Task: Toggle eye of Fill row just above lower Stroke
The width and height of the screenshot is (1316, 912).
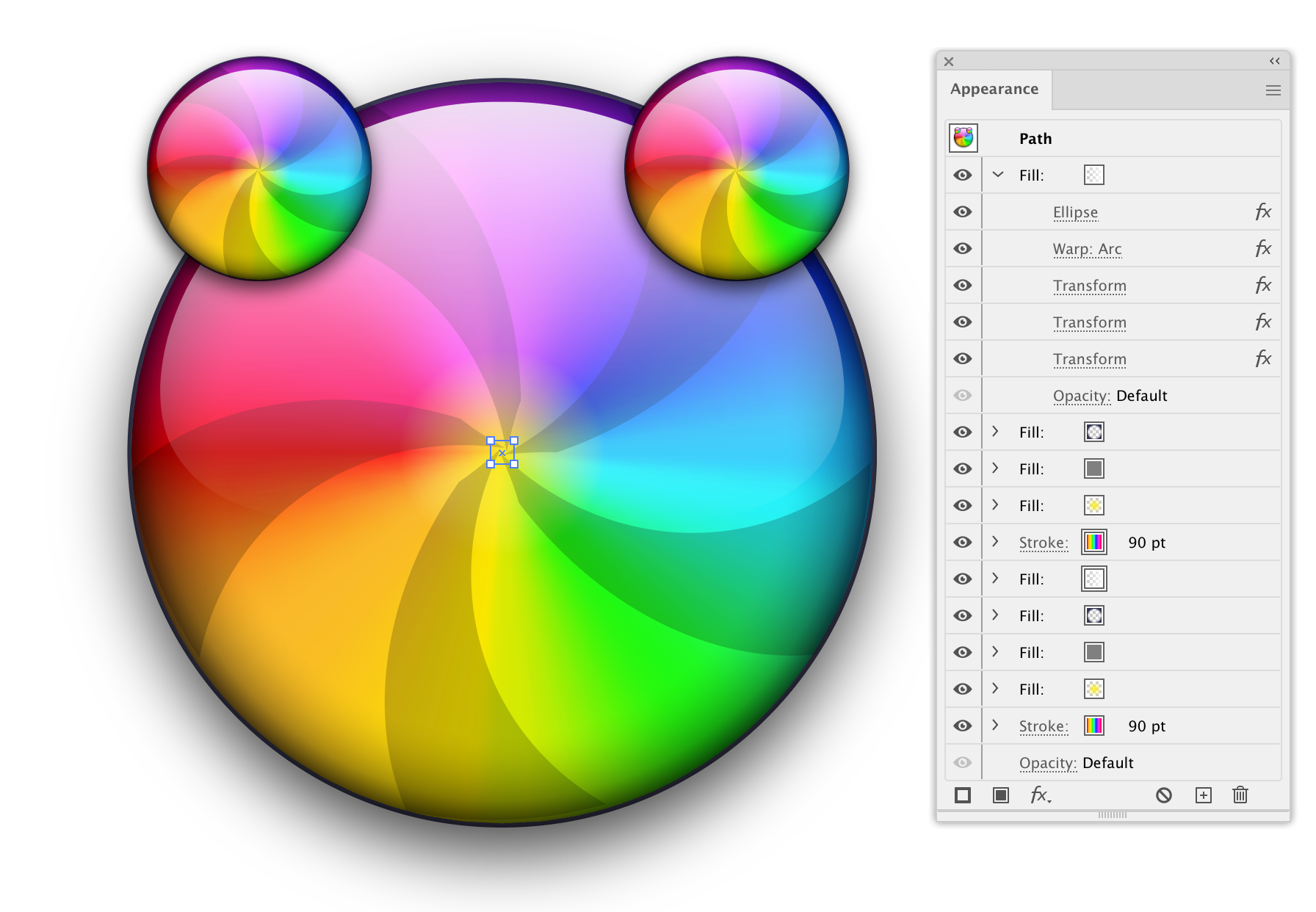Action: click(x=963, y=689)
